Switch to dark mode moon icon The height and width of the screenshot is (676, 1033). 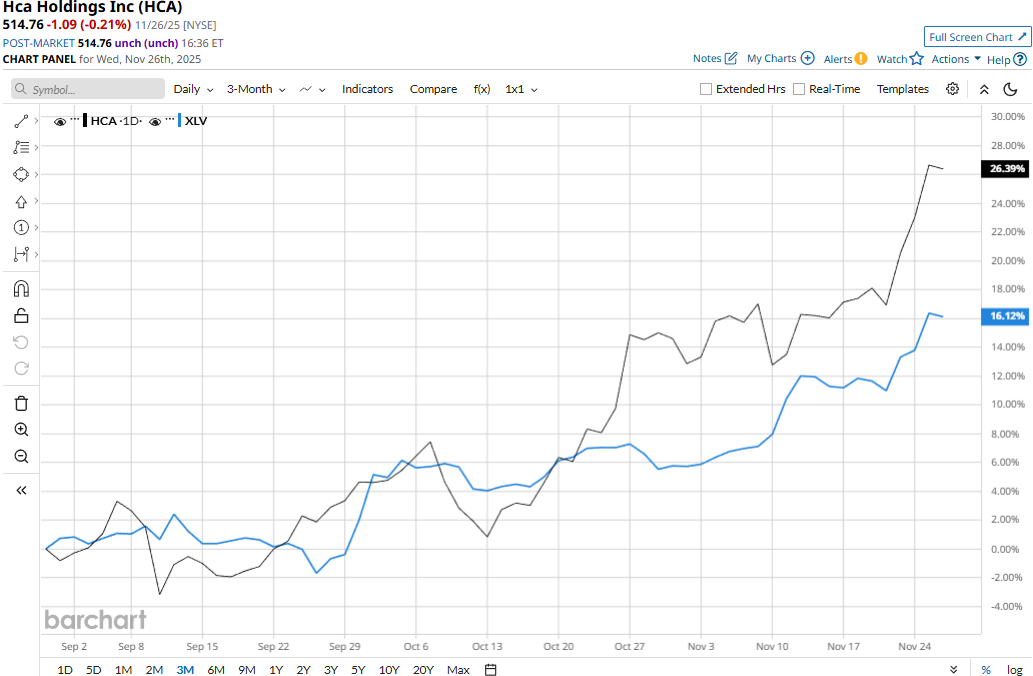click(x=1010, y=89)
